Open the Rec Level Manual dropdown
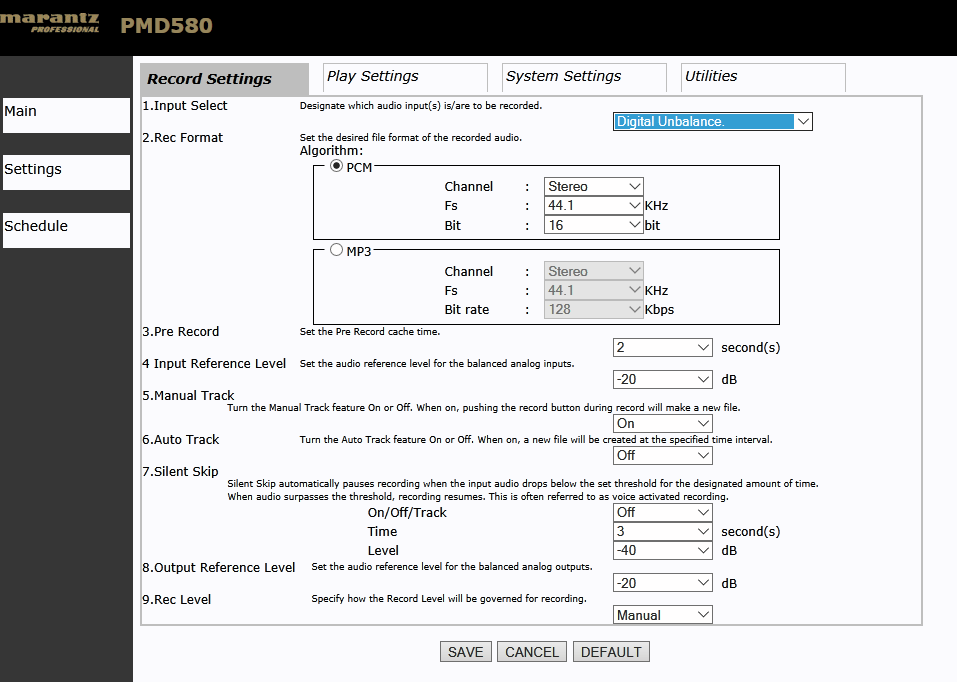This screenshot has height=682, width=957. point(662,615)
